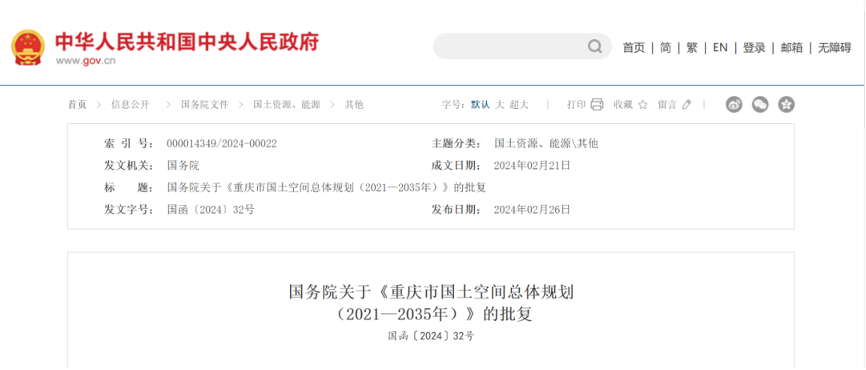Click the www.gov.cn address under the title

tap(85, 61)
